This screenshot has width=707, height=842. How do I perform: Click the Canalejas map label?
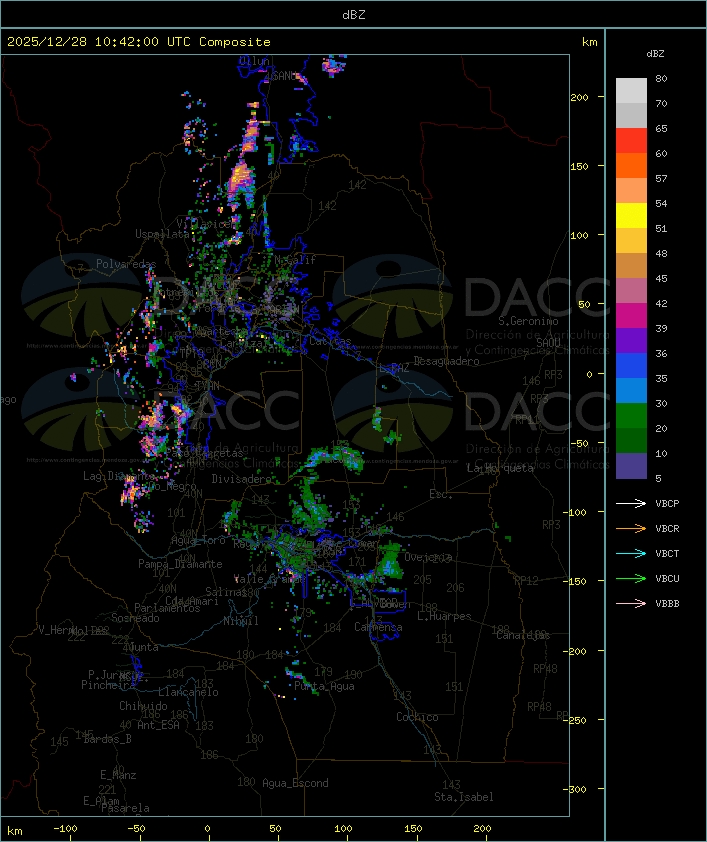pyautogui.click(x=523, y=636)
